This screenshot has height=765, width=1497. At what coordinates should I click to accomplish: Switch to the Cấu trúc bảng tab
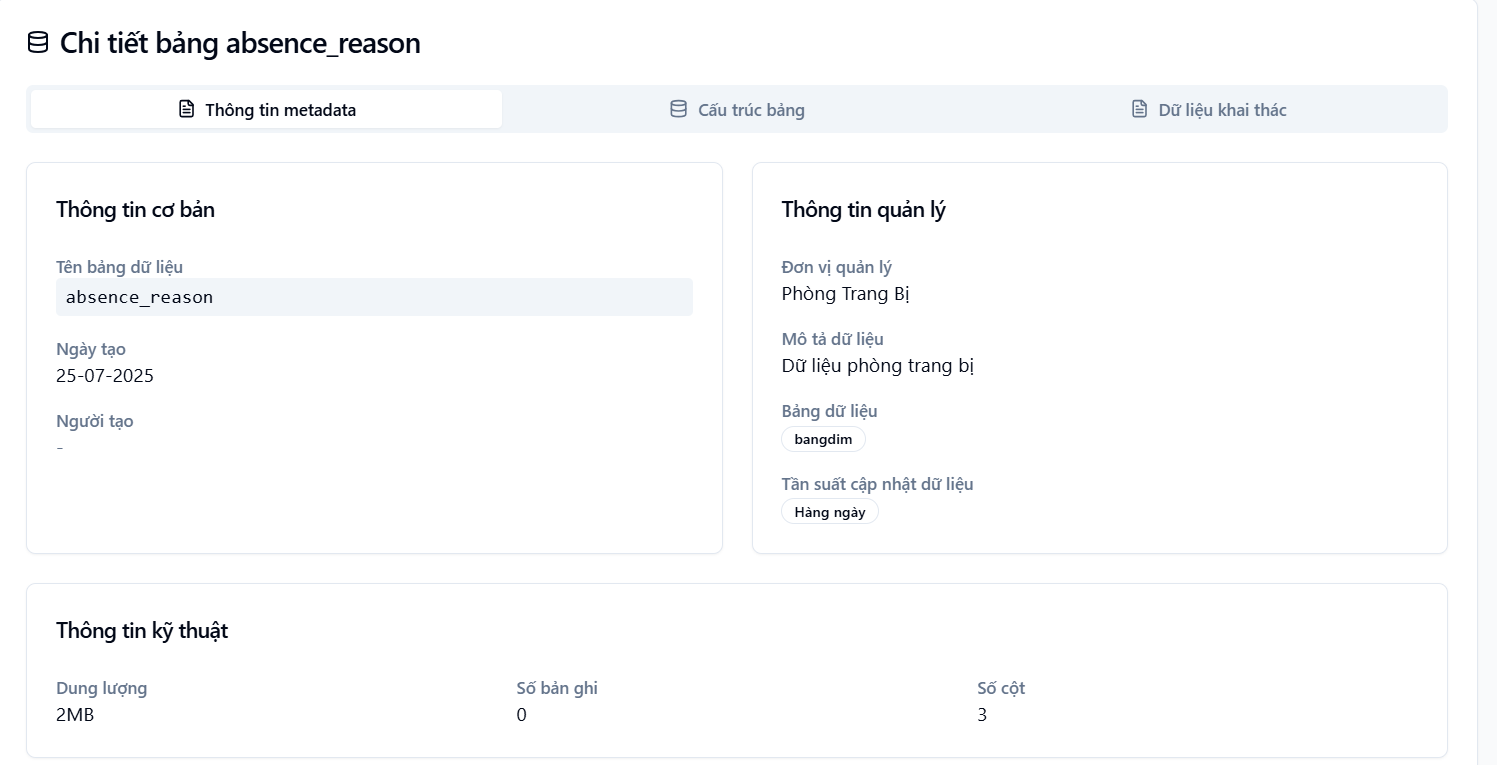pos(738,109)
